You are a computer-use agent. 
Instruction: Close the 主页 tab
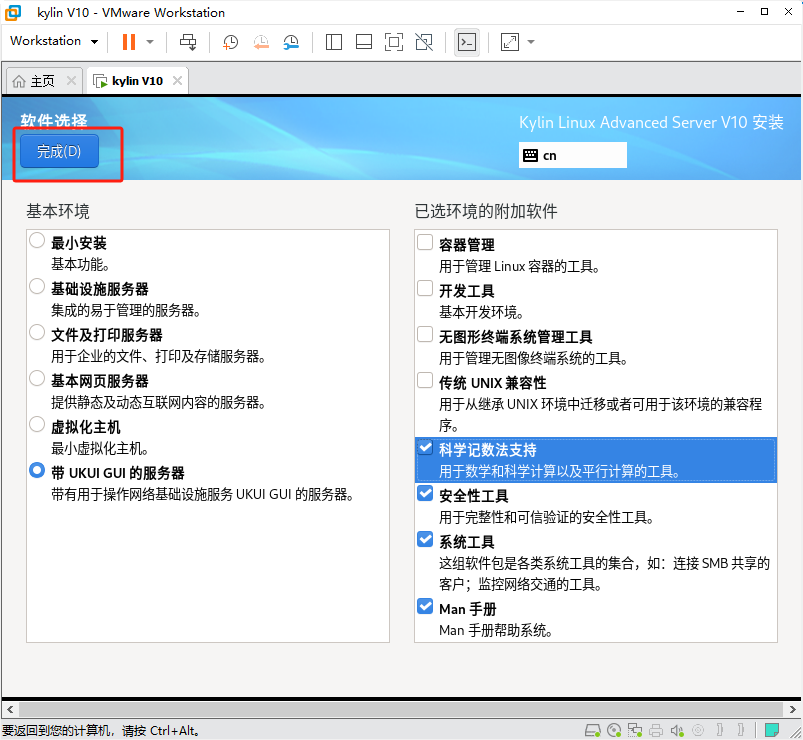(x=71, y=80)
